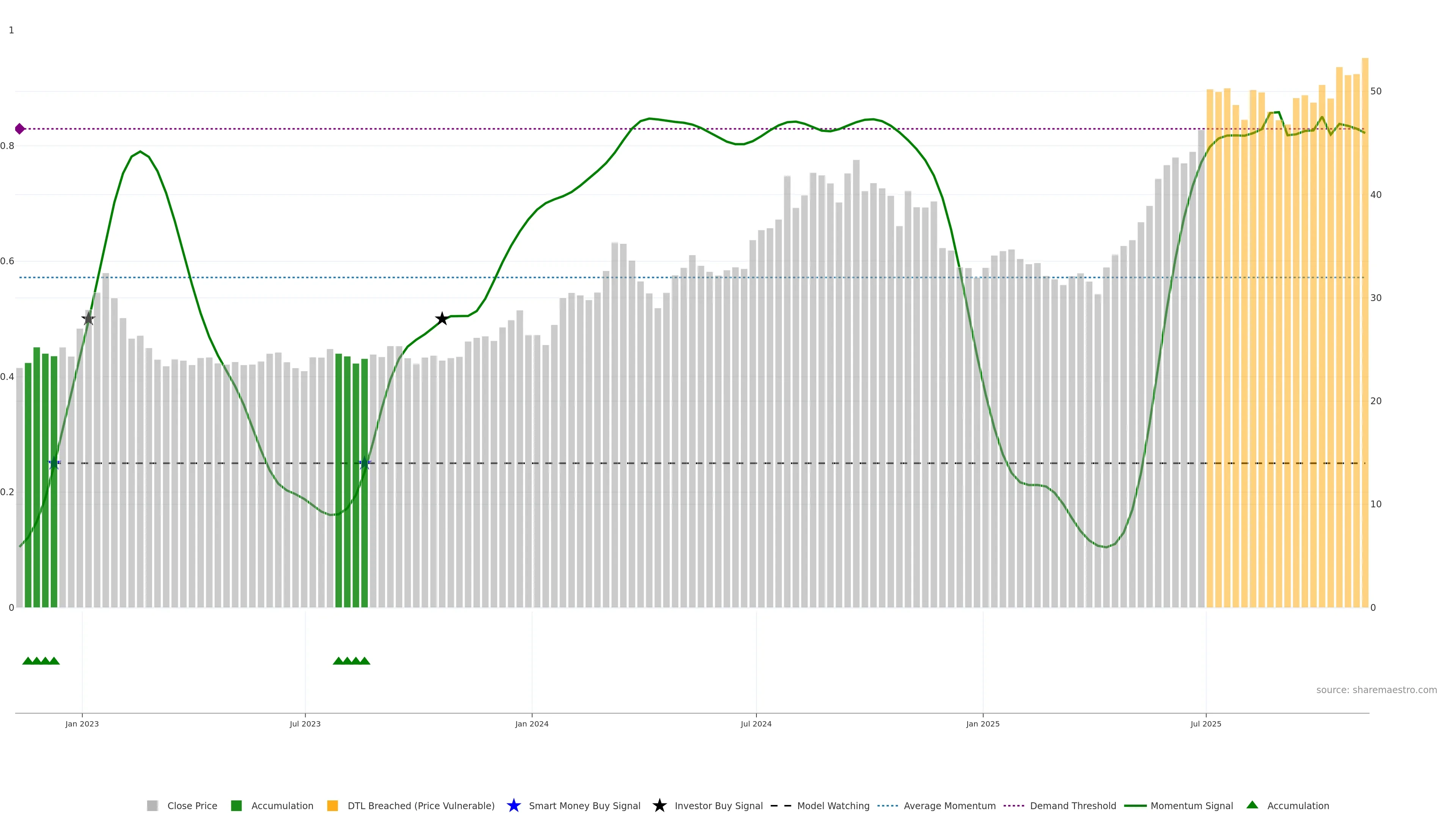Click the gray Close Price legend swatch
The image size is (1456, 819).
coord(152,805)
